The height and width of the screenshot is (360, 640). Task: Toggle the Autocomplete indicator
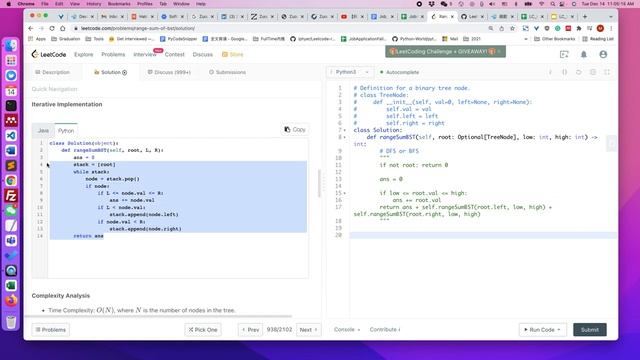tap(399, 72)
